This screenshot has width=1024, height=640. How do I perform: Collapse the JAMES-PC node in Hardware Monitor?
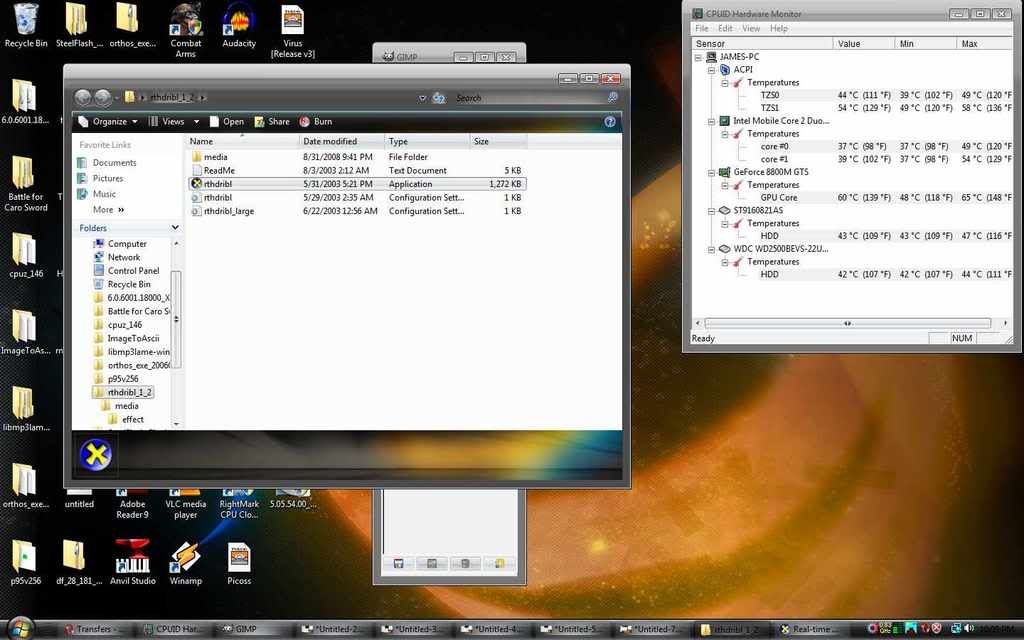pyautogui.click(x=698, y=57)
